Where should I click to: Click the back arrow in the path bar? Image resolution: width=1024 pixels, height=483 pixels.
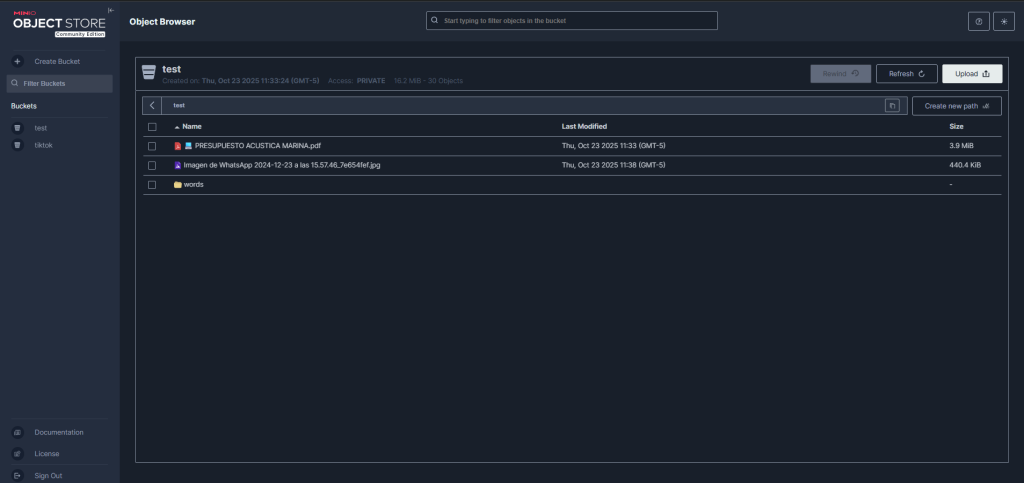pos(152,105)
